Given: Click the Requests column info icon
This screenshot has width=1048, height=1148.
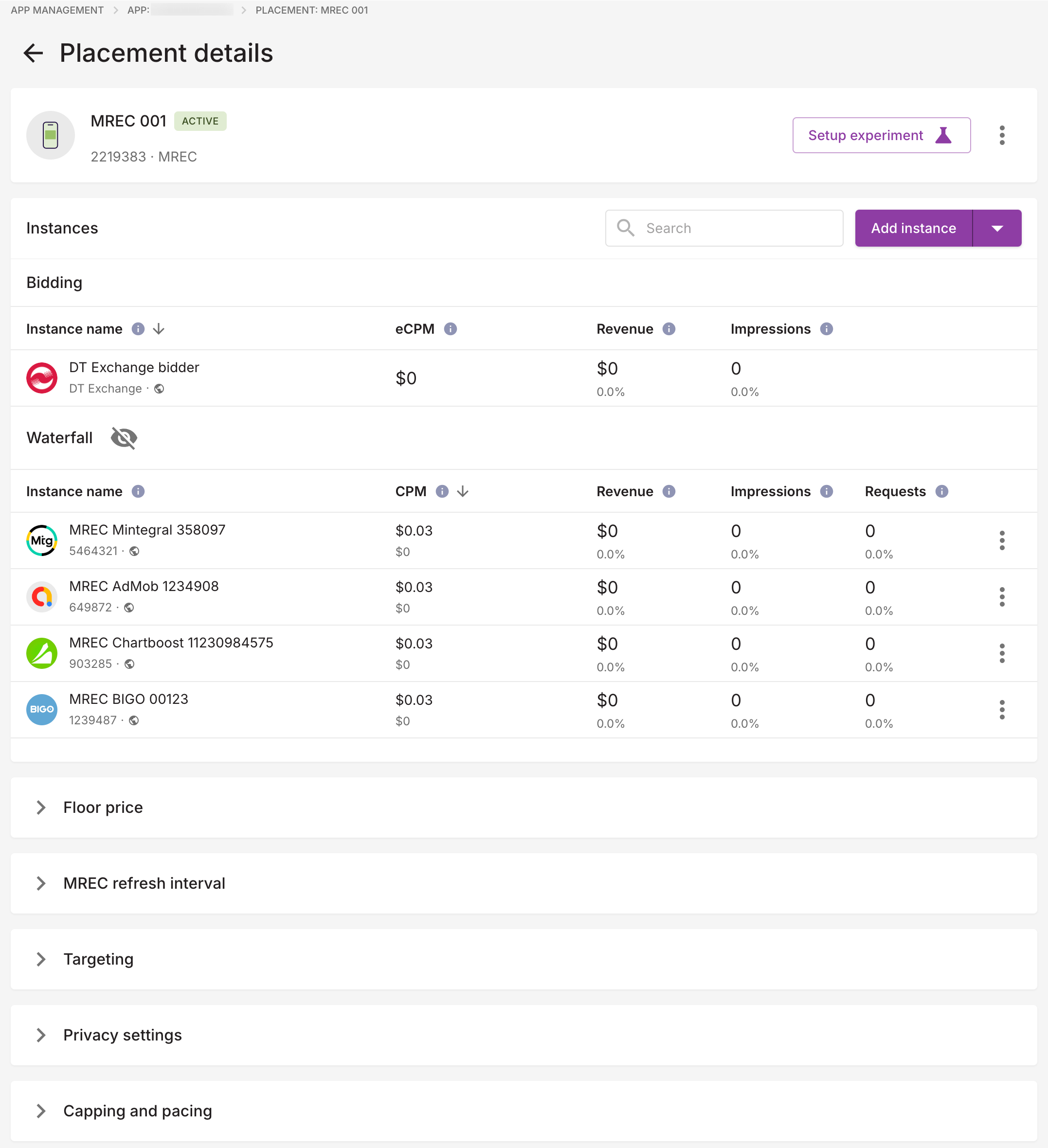Looking at the screenshot, I should point(941,491).
